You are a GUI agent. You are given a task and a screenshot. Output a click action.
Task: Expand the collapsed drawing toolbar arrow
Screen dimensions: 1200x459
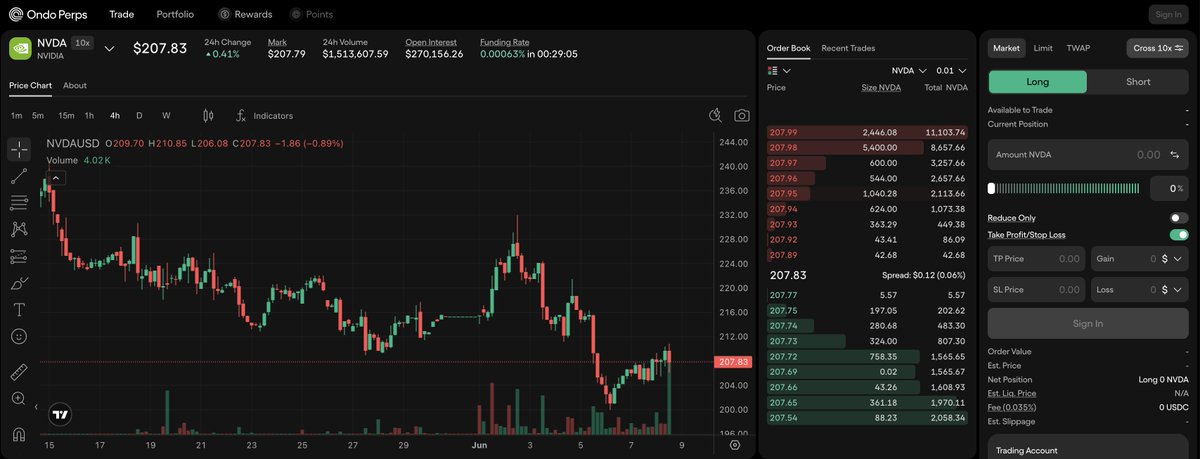coord(36,408)
